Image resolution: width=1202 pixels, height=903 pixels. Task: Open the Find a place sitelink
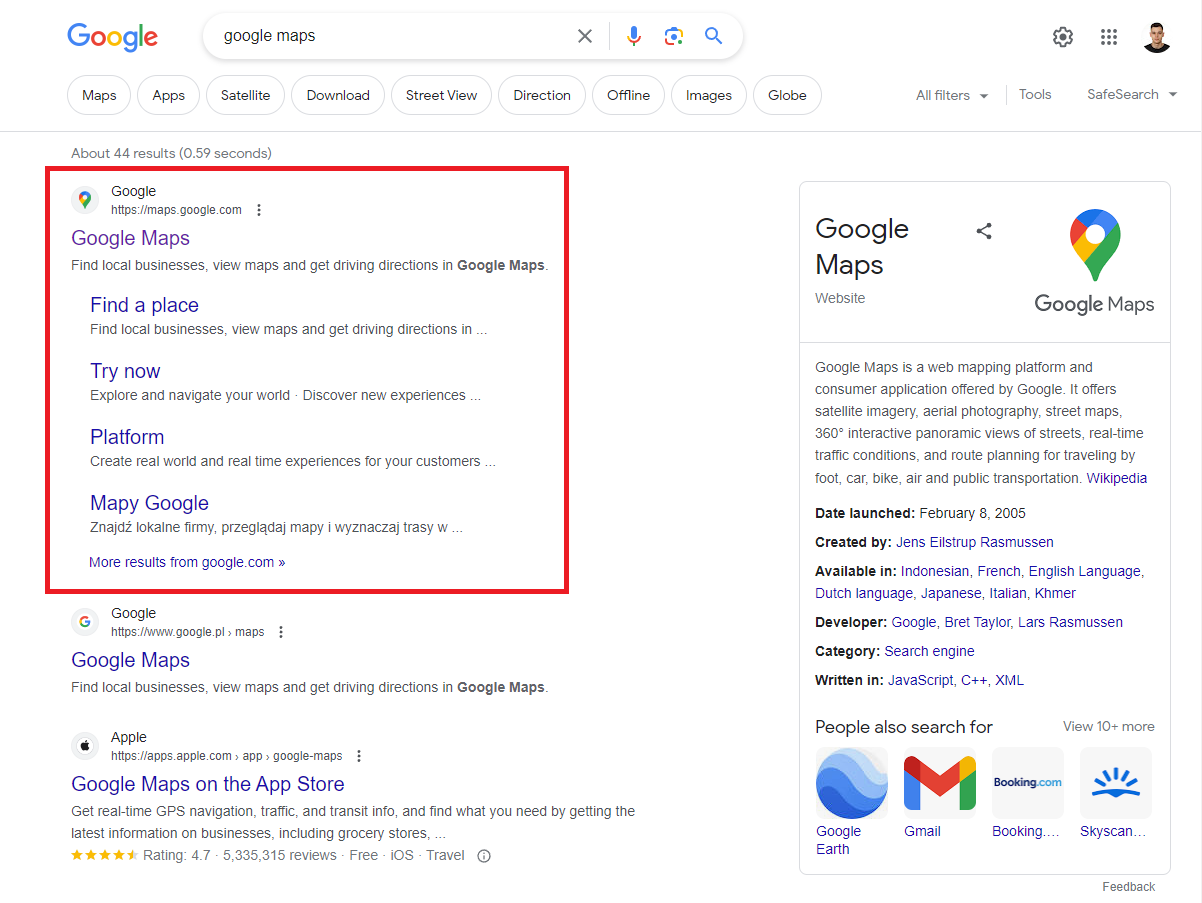coord(144,305)
